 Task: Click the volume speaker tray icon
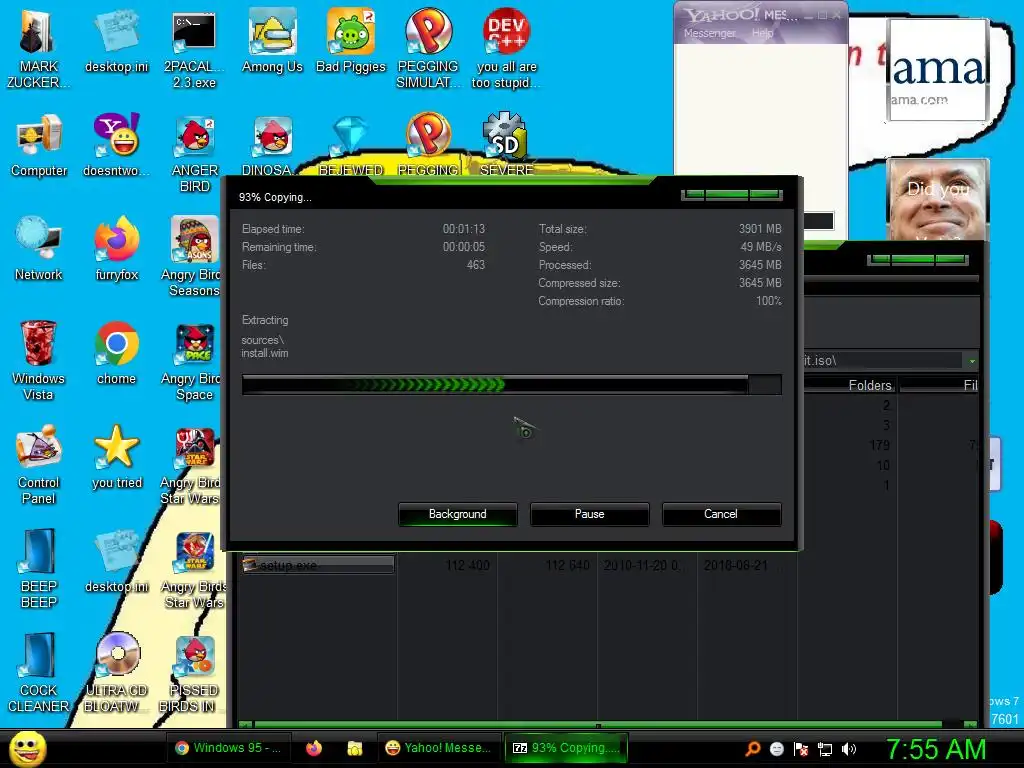[850, 749]
